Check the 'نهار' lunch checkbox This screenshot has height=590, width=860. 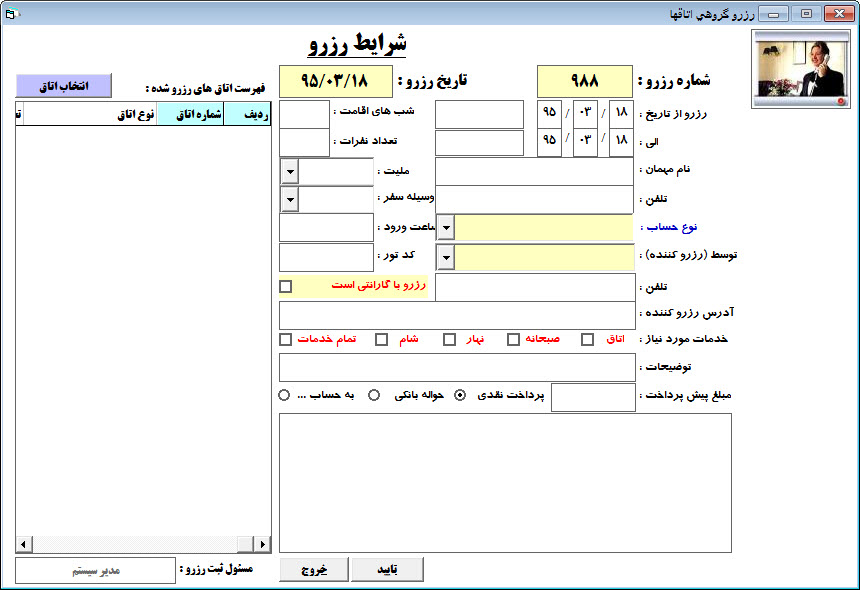point(449,339)
